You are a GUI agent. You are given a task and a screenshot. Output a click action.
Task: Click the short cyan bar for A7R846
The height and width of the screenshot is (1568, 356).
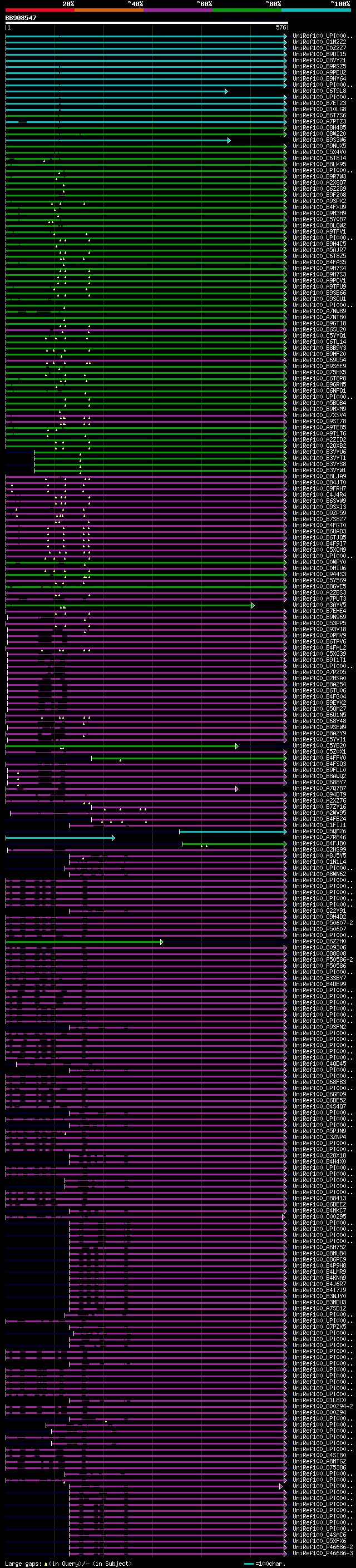pos(60,838)
